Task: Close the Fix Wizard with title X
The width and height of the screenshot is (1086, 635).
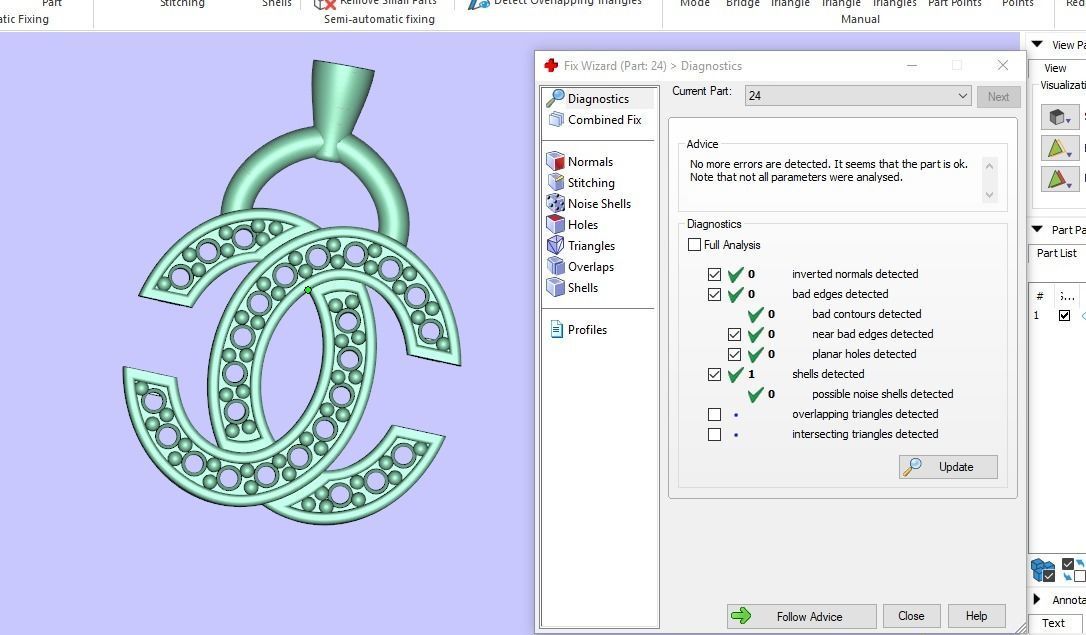Action: [x=1002, y=65]
